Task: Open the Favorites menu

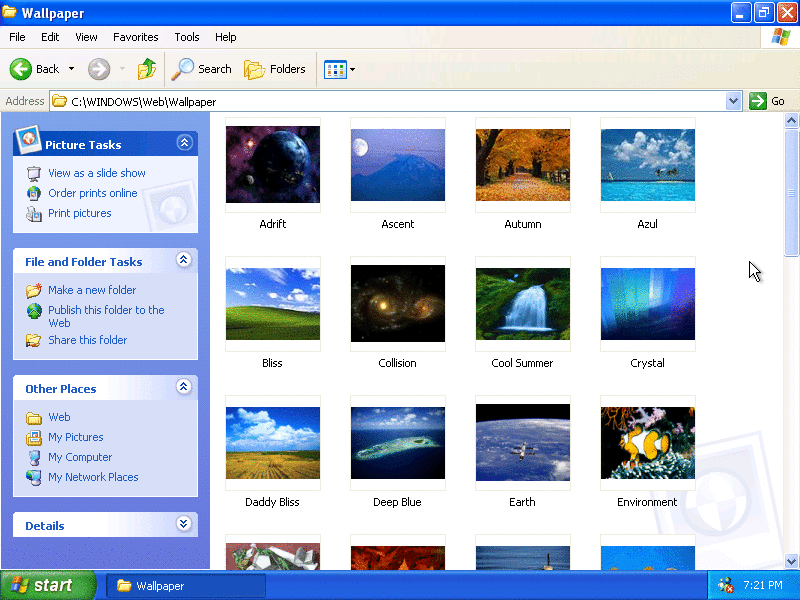Action: pyautogui.click(x=136, y=37)
